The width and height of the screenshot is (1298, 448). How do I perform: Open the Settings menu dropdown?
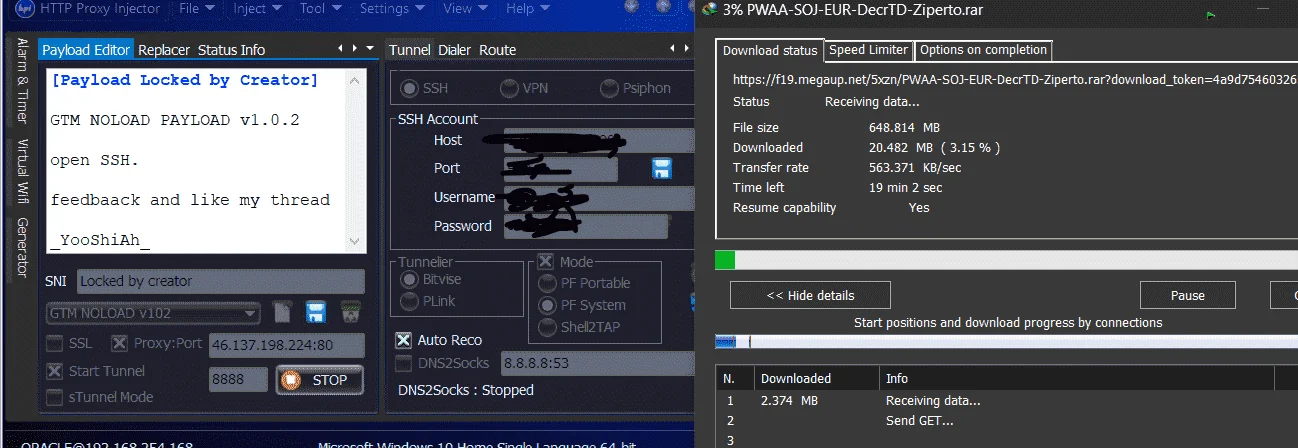tap(393, 9)
